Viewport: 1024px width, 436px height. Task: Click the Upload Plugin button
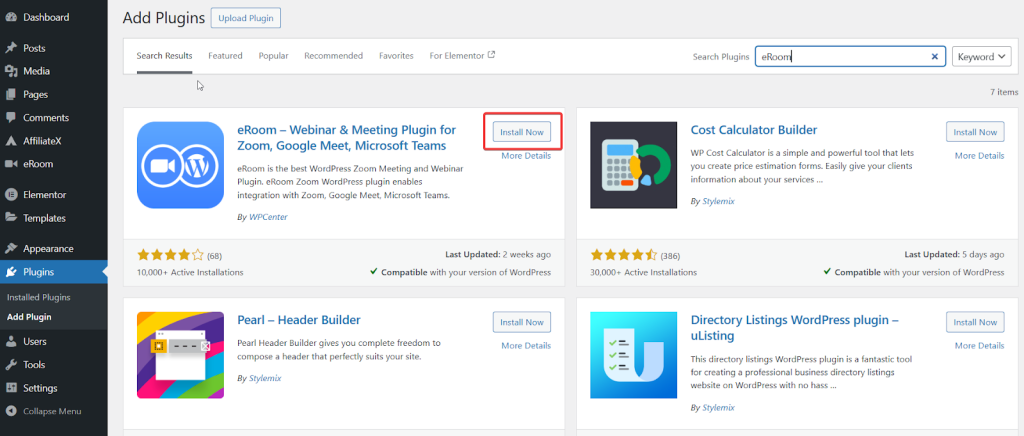click(246, 18)
